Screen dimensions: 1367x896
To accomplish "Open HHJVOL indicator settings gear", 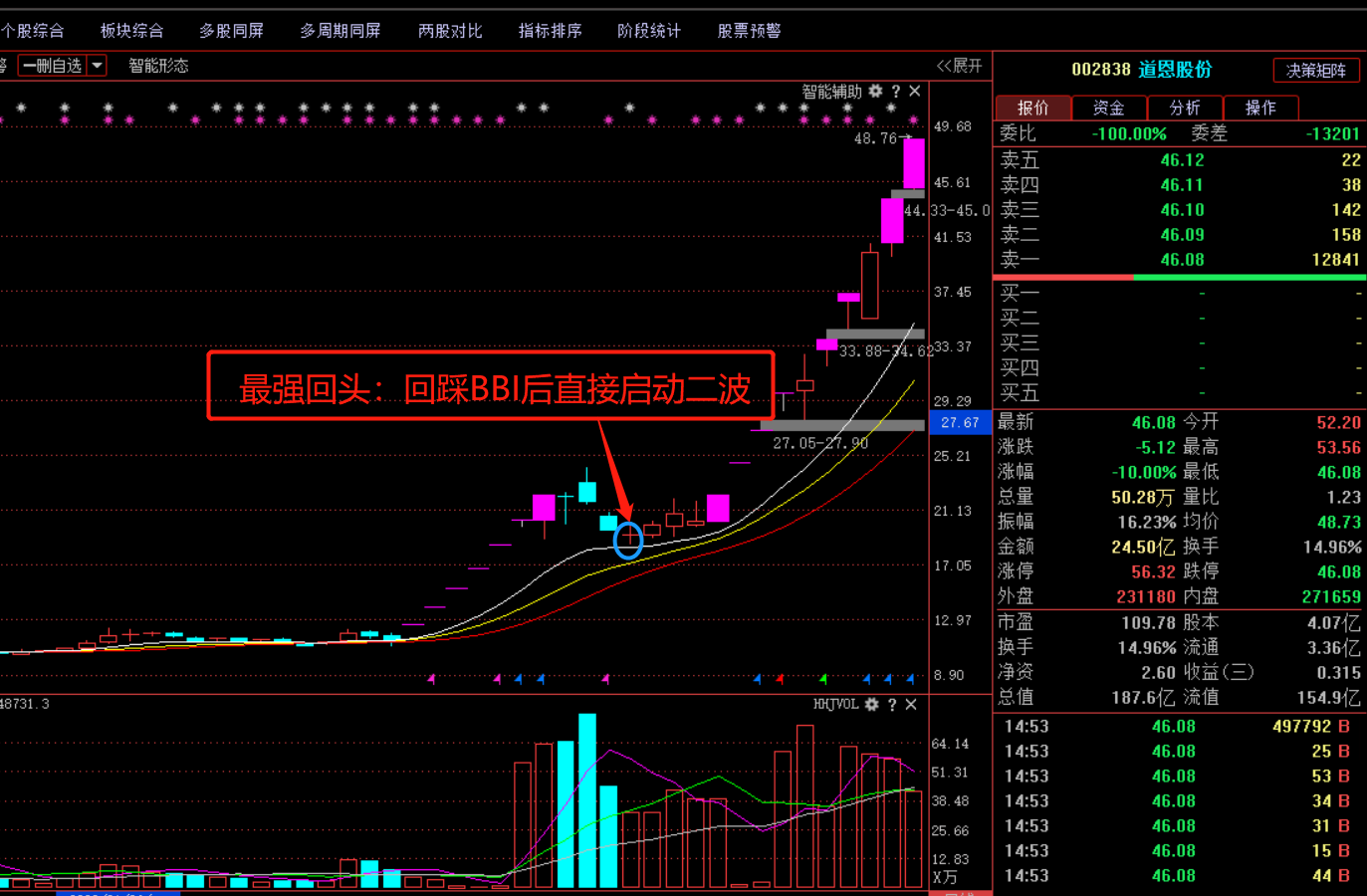I will click(x=871, y=704).
